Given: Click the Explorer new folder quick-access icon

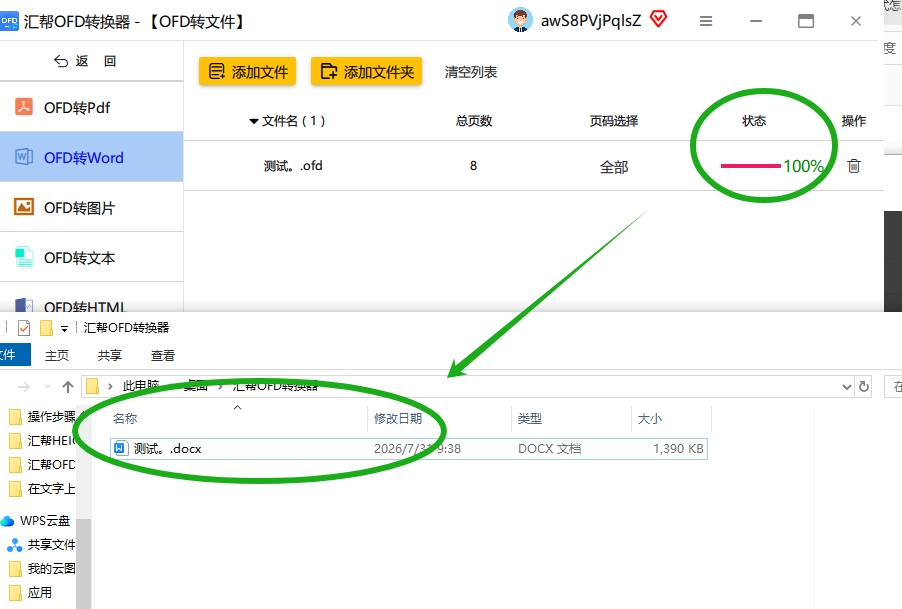Looking at the screenshot, I should pos(47,328).
